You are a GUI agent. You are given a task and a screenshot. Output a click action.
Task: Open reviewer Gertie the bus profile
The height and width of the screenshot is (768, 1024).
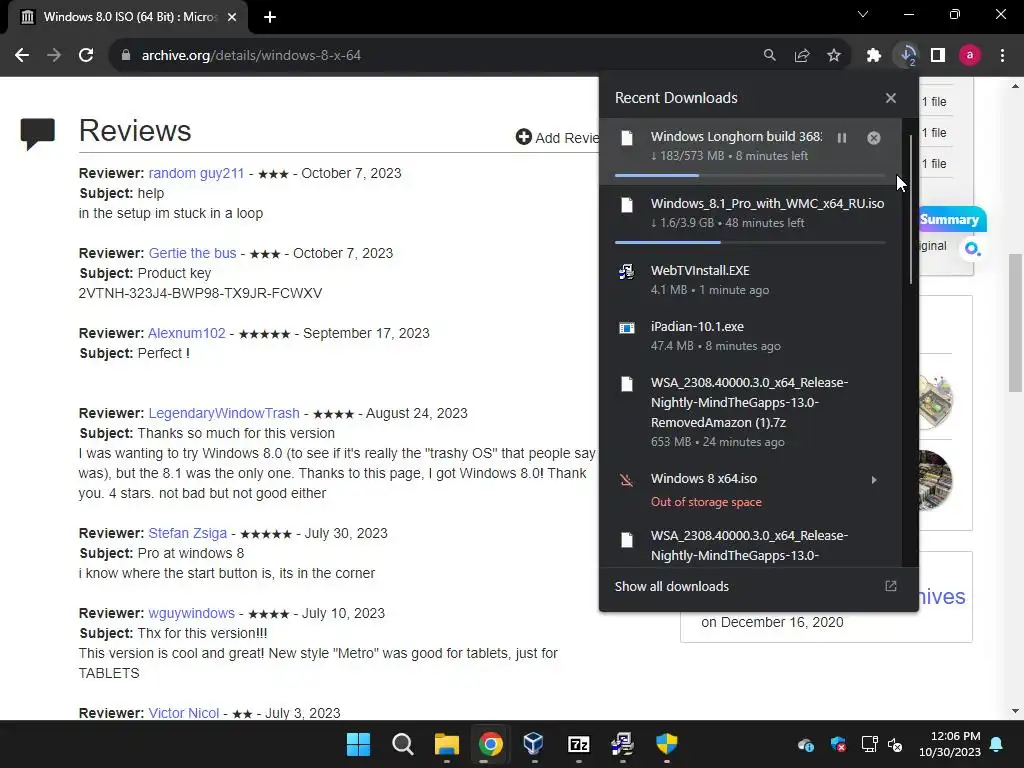click(x=192, y=253)
